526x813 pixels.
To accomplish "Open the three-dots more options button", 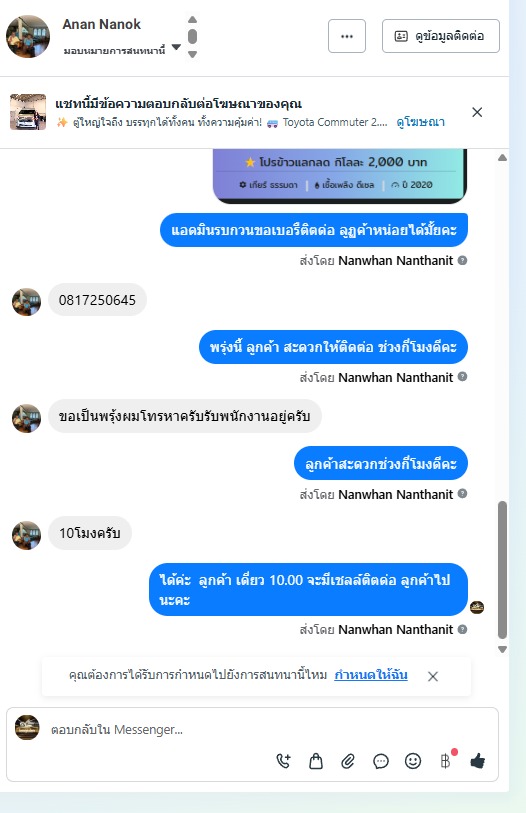I will [347, 36].
